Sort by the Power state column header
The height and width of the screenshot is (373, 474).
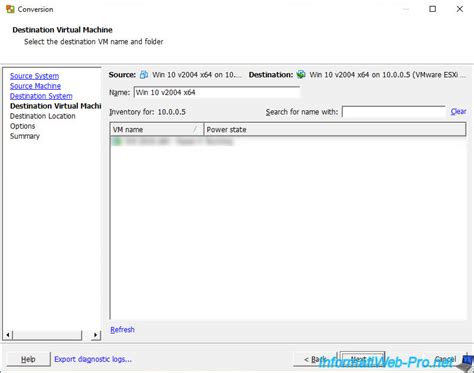(335, 129)
